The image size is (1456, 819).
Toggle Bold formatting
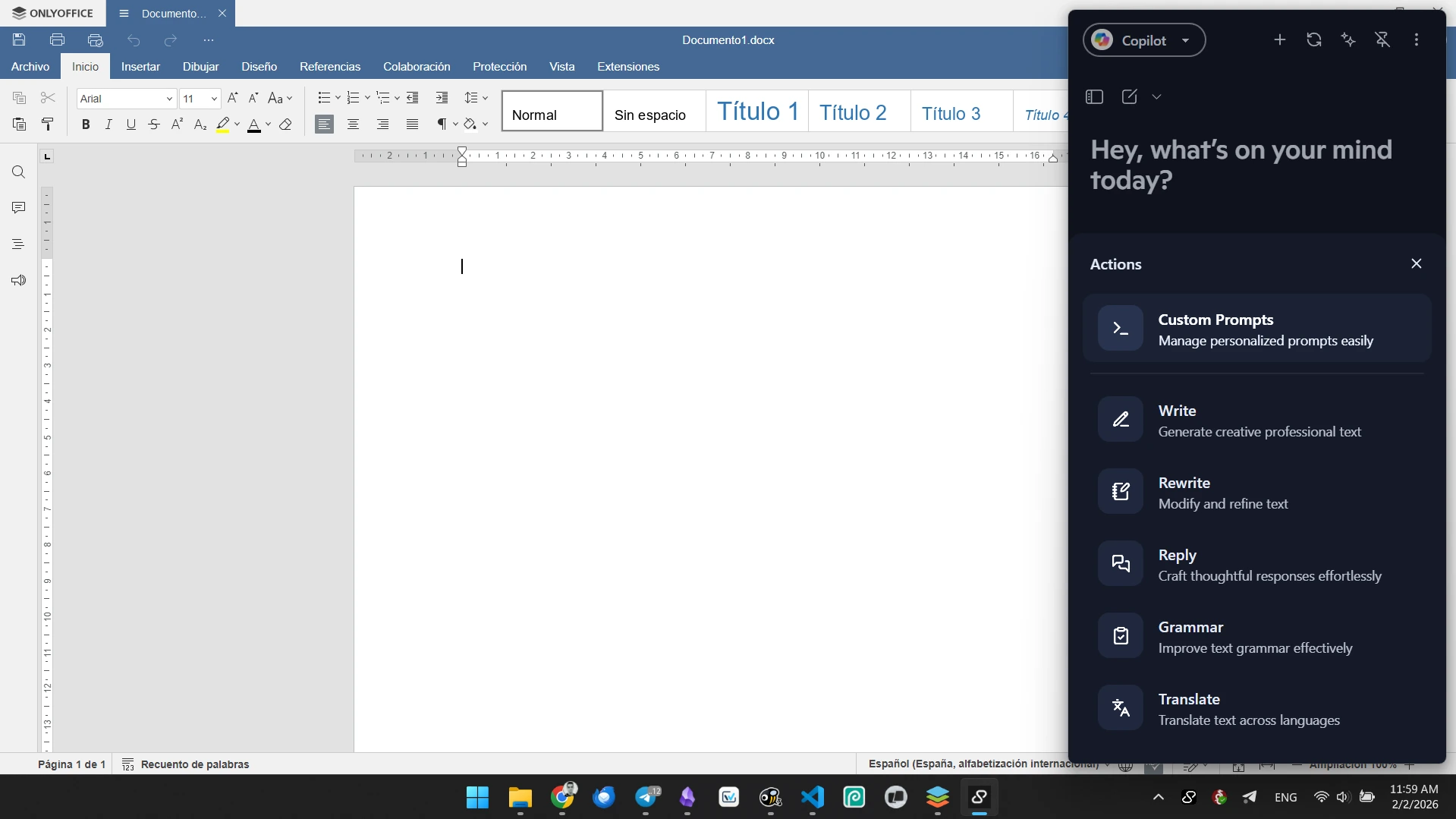coord(86,124)
